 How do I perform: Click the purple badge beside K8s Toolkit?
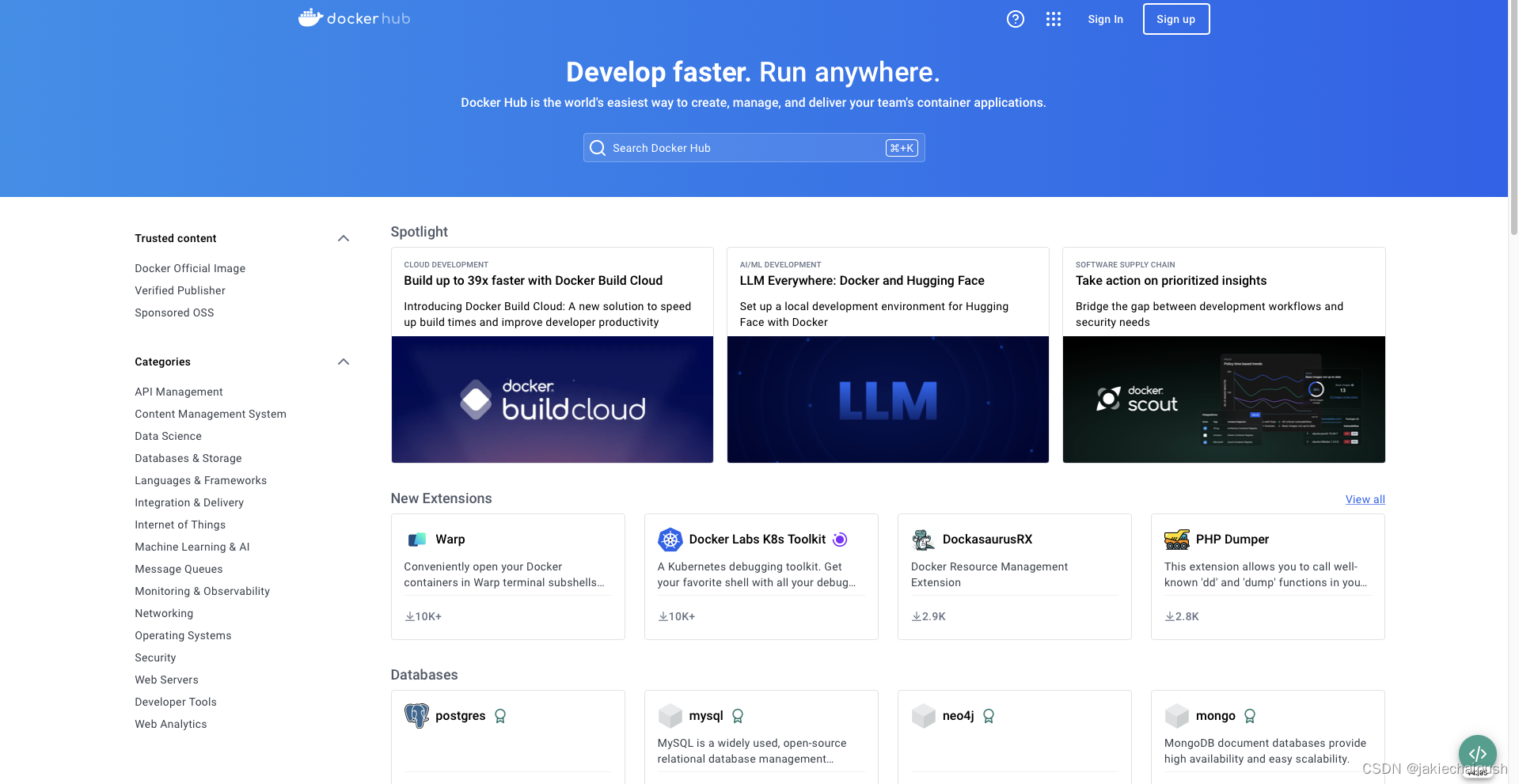840,540
